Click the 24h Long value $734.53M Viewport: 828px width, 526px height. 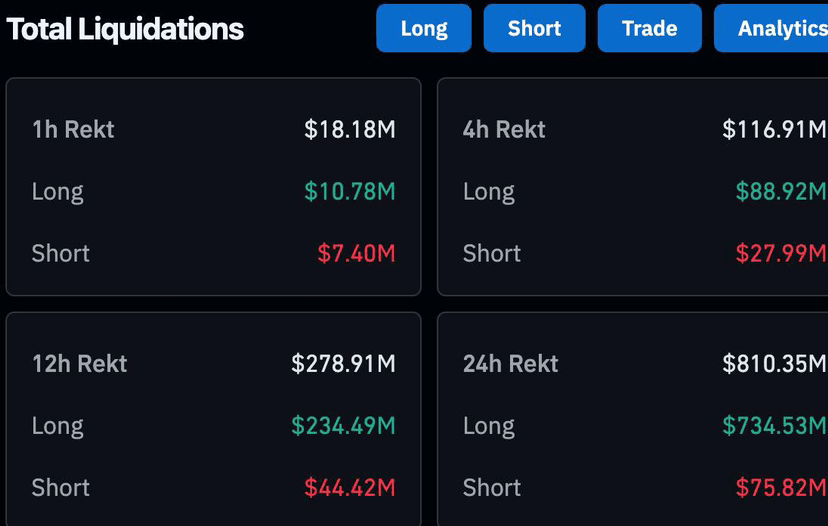click(x=774, y=426)
